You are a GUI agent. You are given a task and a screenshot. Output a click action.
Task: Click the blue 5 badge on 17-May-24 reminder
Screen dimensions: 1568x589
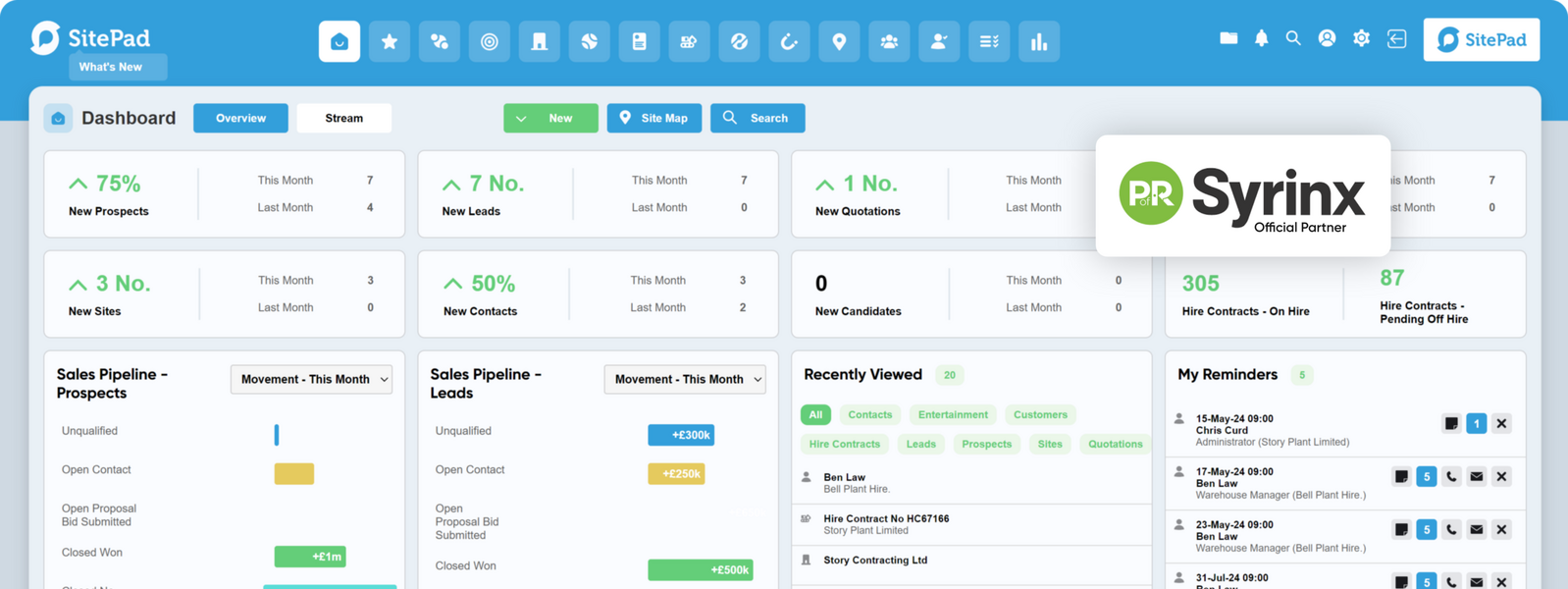pos(1427,477)
